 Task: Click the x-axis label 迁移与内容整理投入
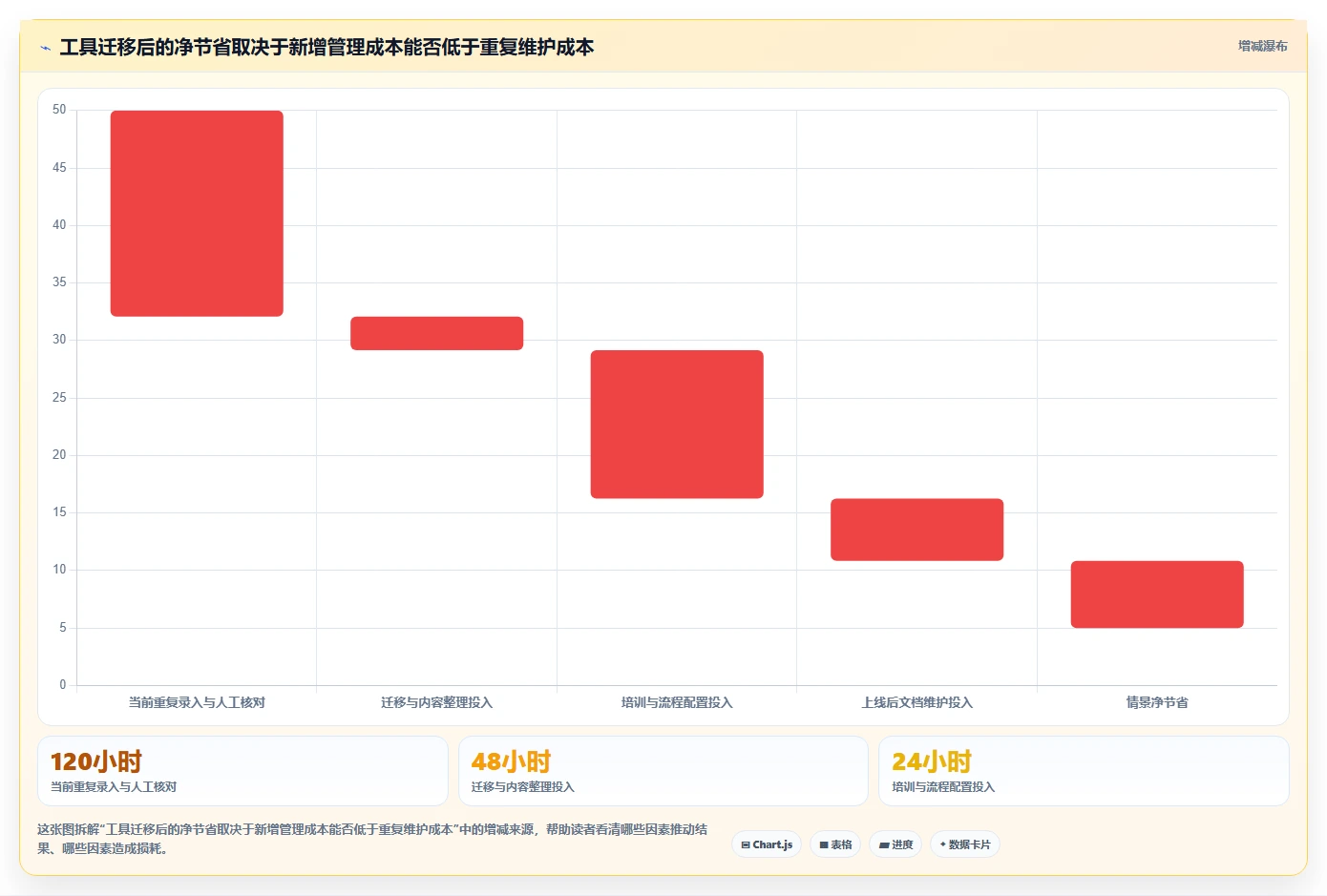pos(437,702)
